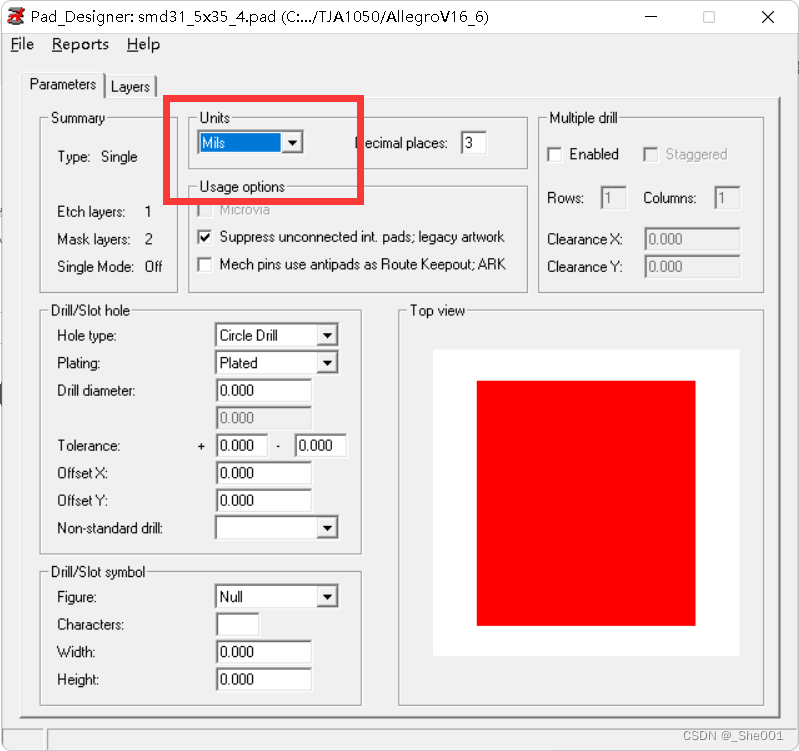Viewport: 799px width, 751px height.
Task: Click the Decimal places input field
Action: (473, 143)
